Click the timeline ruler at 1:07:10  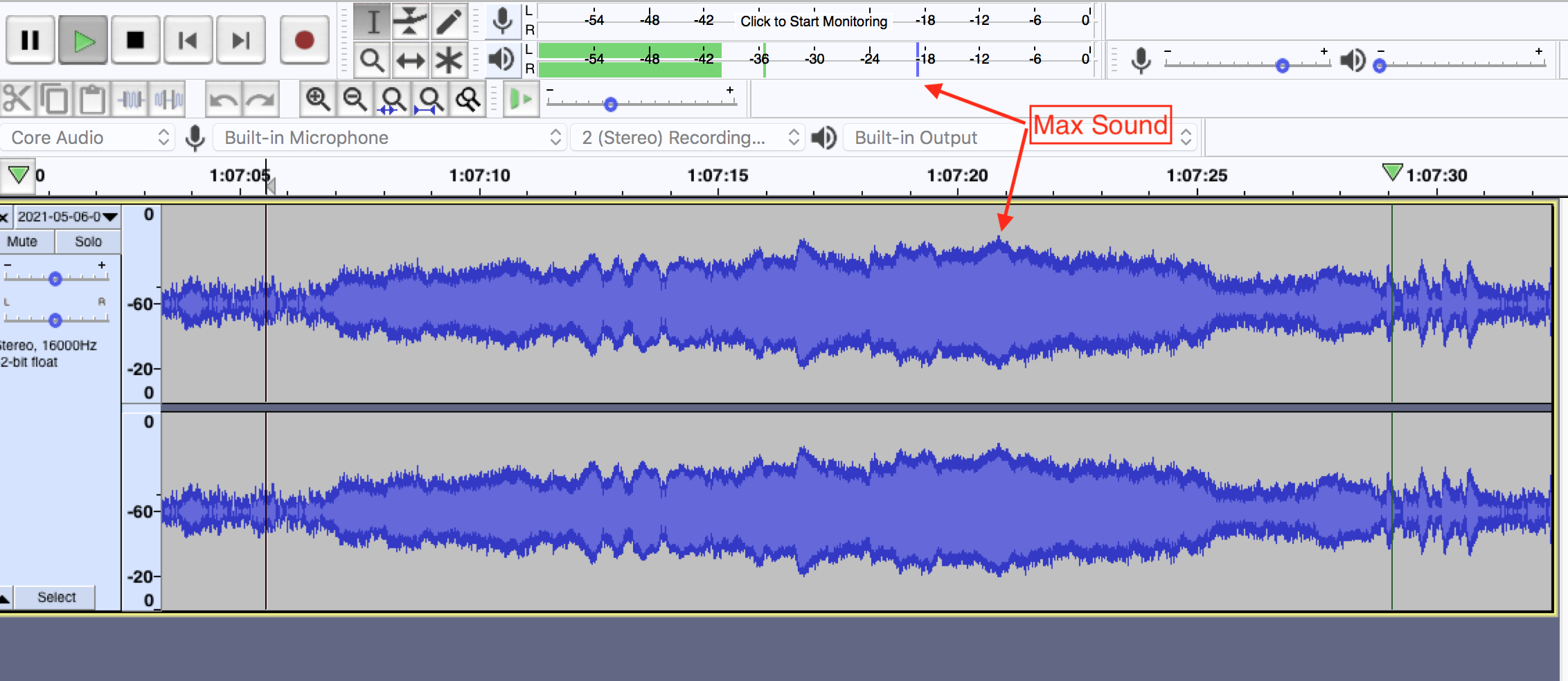(479, 176)
